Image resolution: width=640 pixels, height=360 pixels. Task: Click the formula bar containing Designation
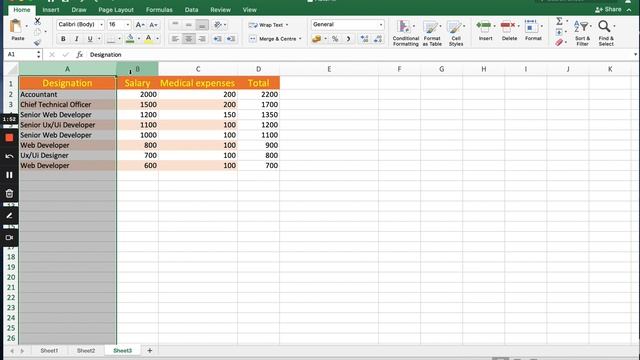(359, 55)
